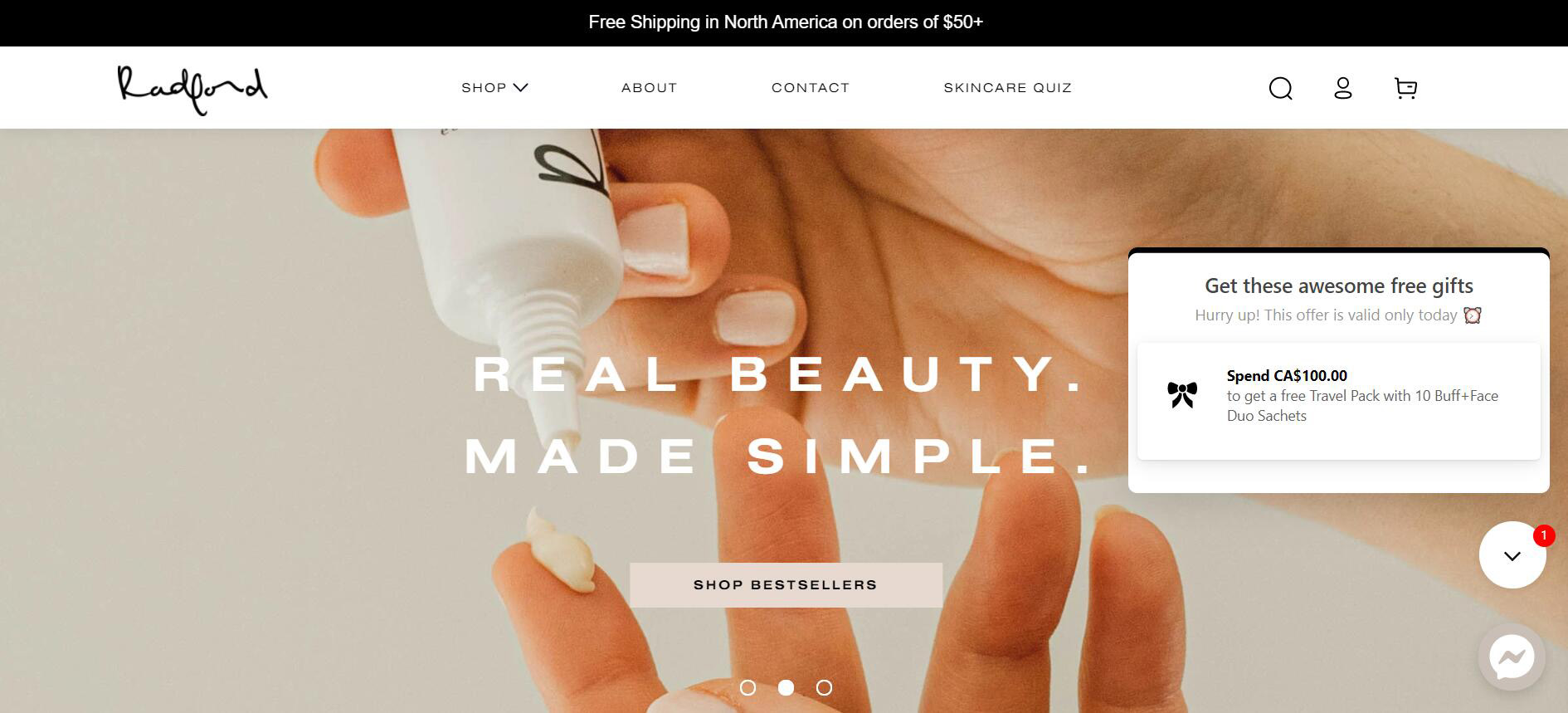Image resolution: width=1568 pixels, height=713 pixels.
Task: Open the account profile icon
Action: coord(1343,88)
